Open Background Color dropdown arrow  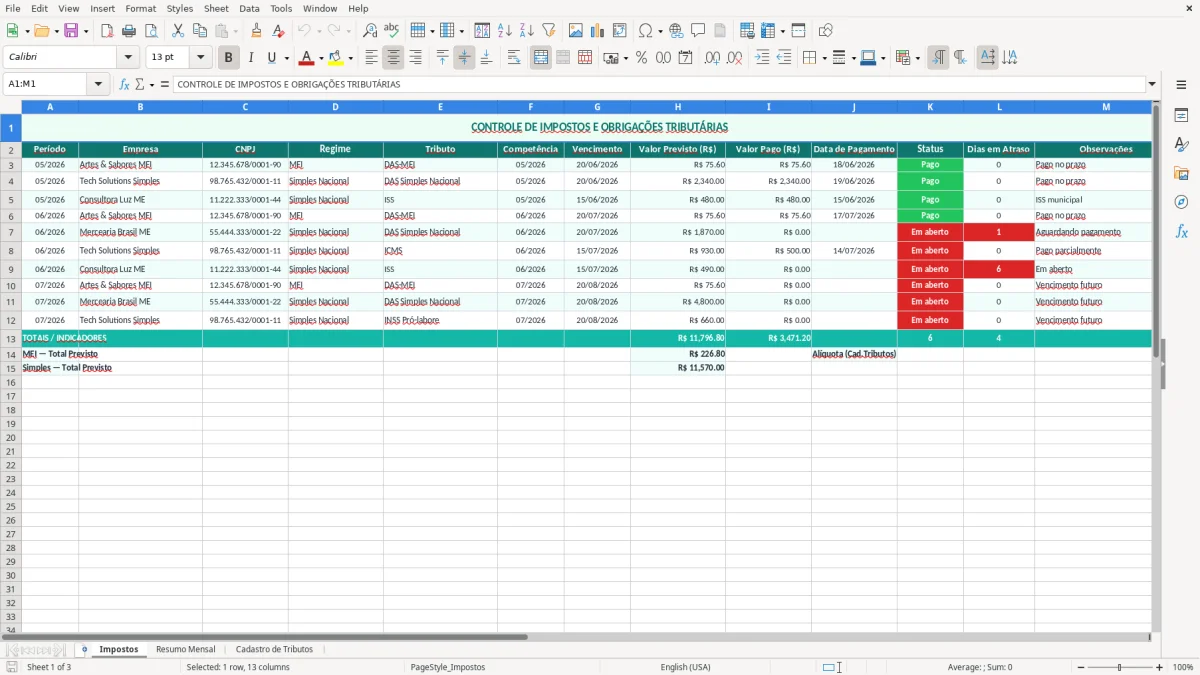tap(350, 58)
